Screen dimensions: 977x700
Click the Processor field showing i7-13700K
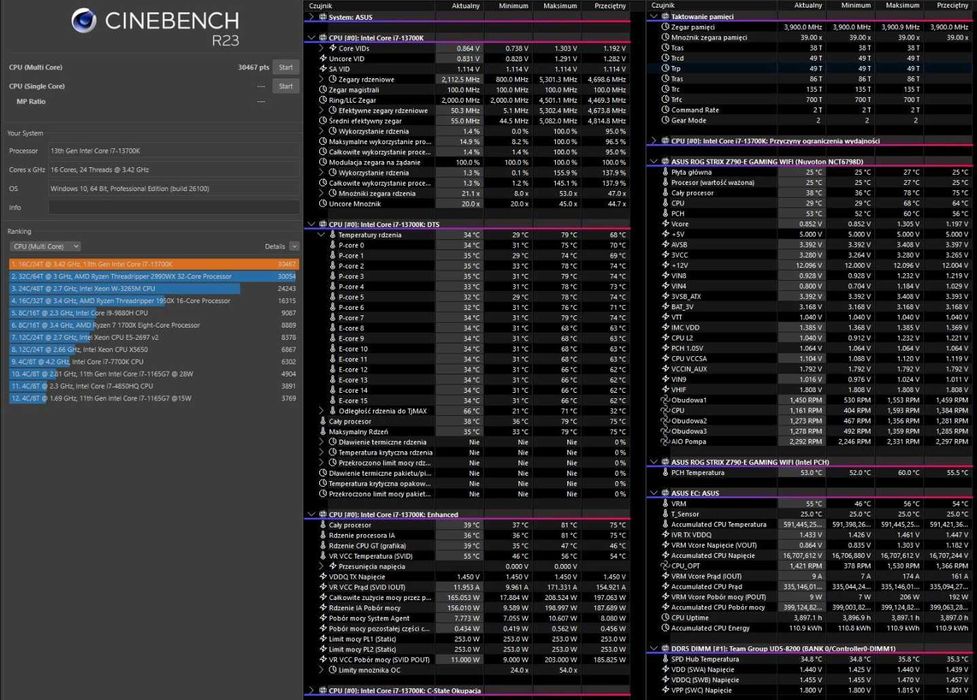point(174,151)
